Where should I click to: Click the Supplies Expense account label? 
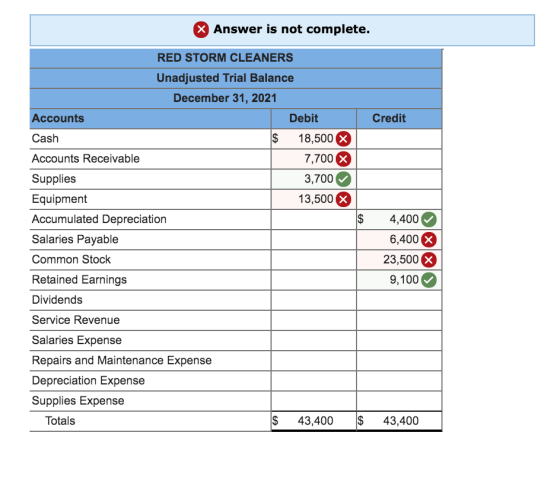(x=78, y=401)
